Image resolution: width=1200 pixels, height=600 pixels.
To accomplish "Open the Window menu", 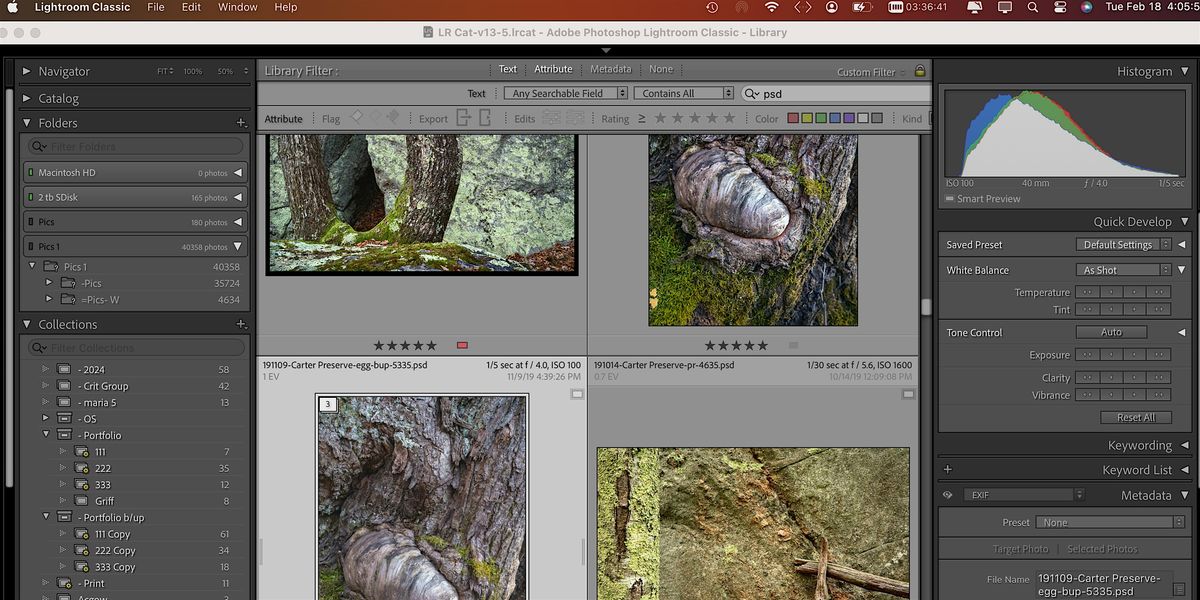I will pyautogui.click(x=237, y=7).
